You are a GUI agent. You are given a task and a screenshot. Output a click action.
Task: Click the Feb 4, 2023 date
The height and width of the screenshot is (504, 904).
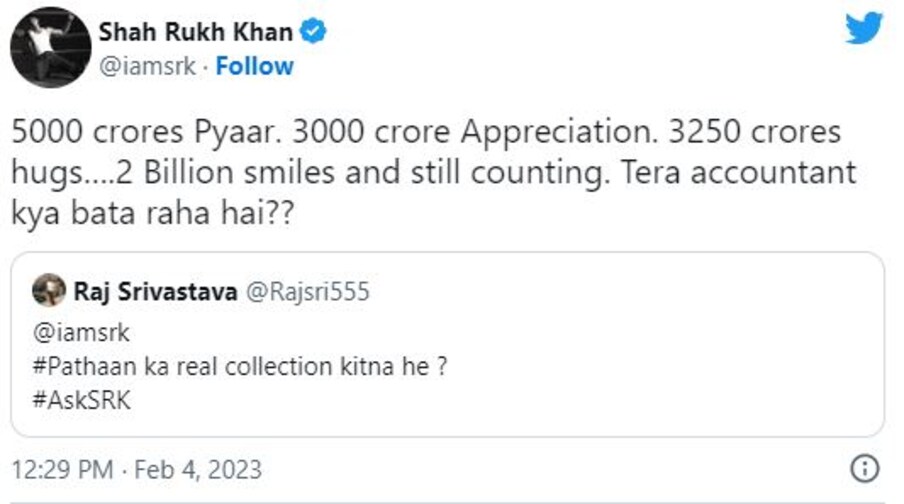click(x=198, y=469)
